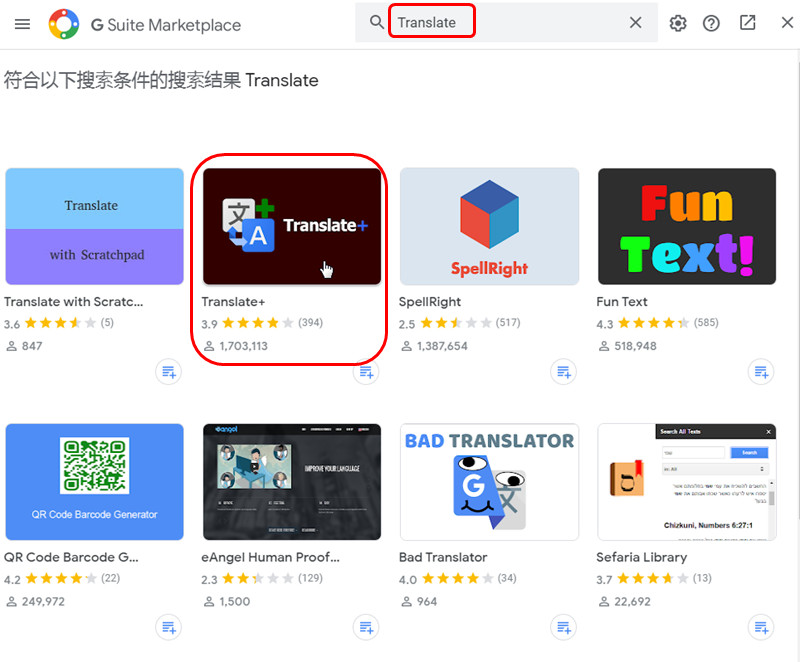Open the Fun Text thumbnail
This screenshot has height=662, width=800.
coord(687,226)
